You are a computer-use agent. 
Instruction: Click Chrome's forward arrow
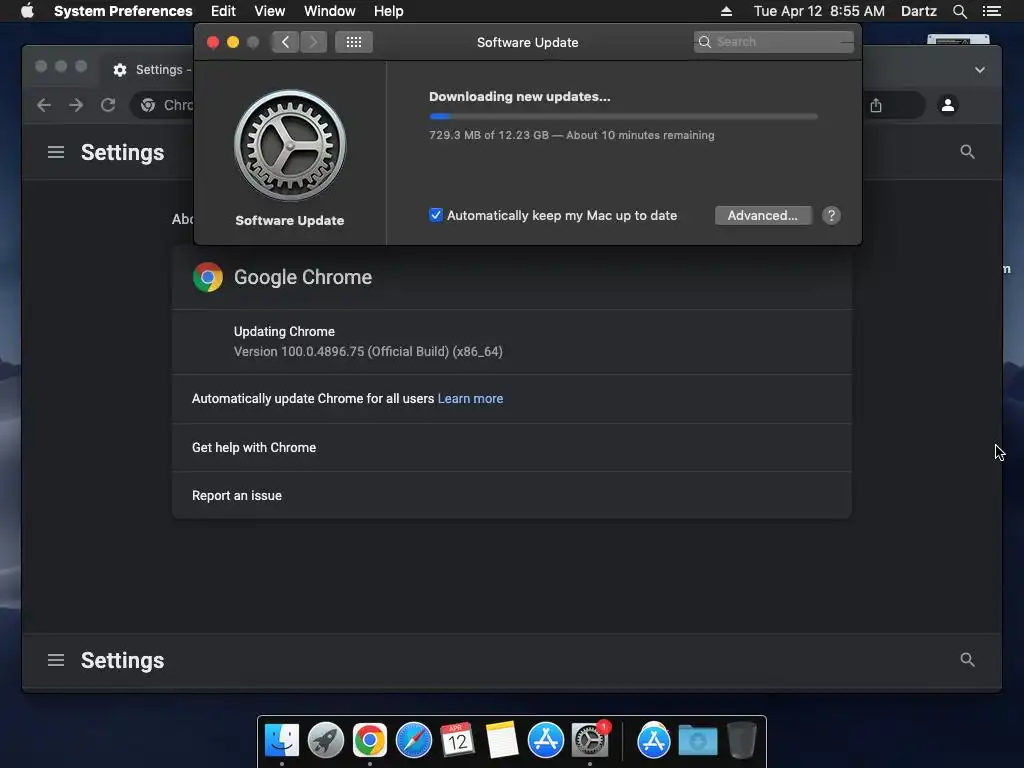tap(76, 105)
